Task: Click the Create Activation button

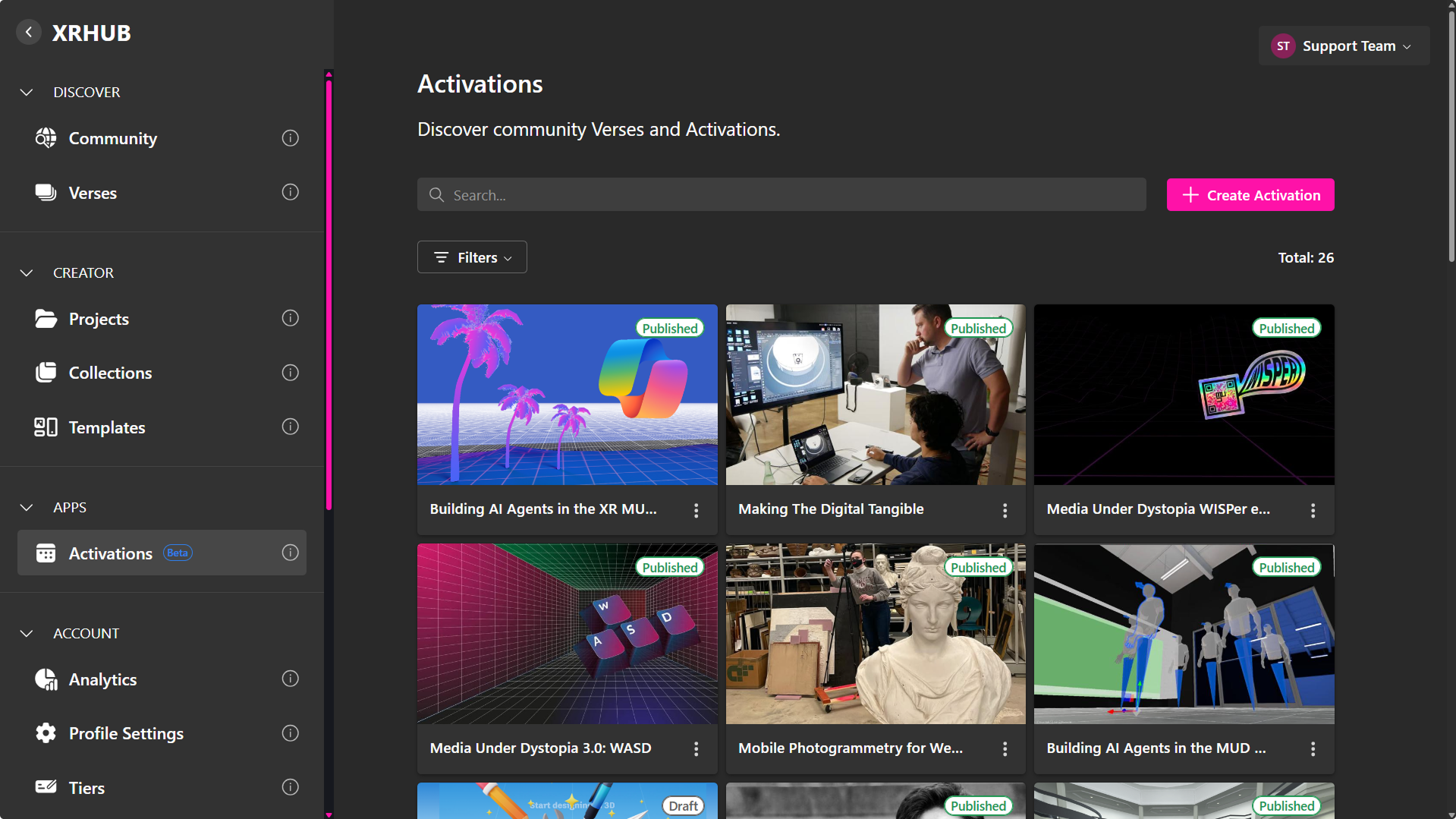Action: point(1250,195)
